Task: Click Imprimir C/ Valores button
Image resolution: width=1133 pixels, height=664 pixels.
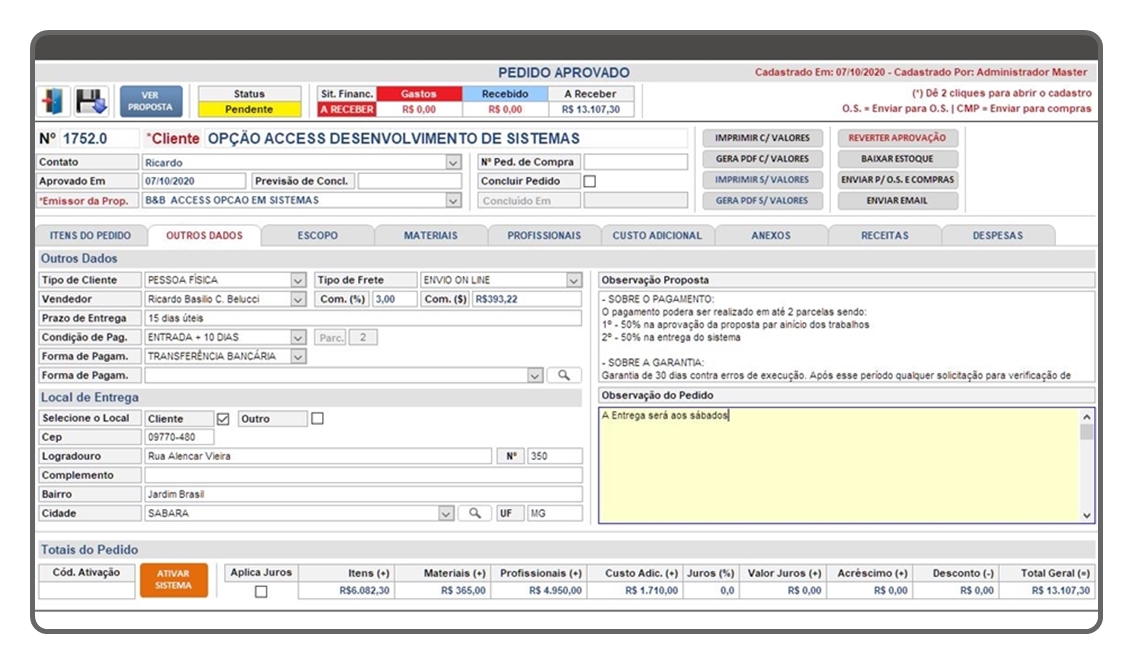Action: point(762,138)
